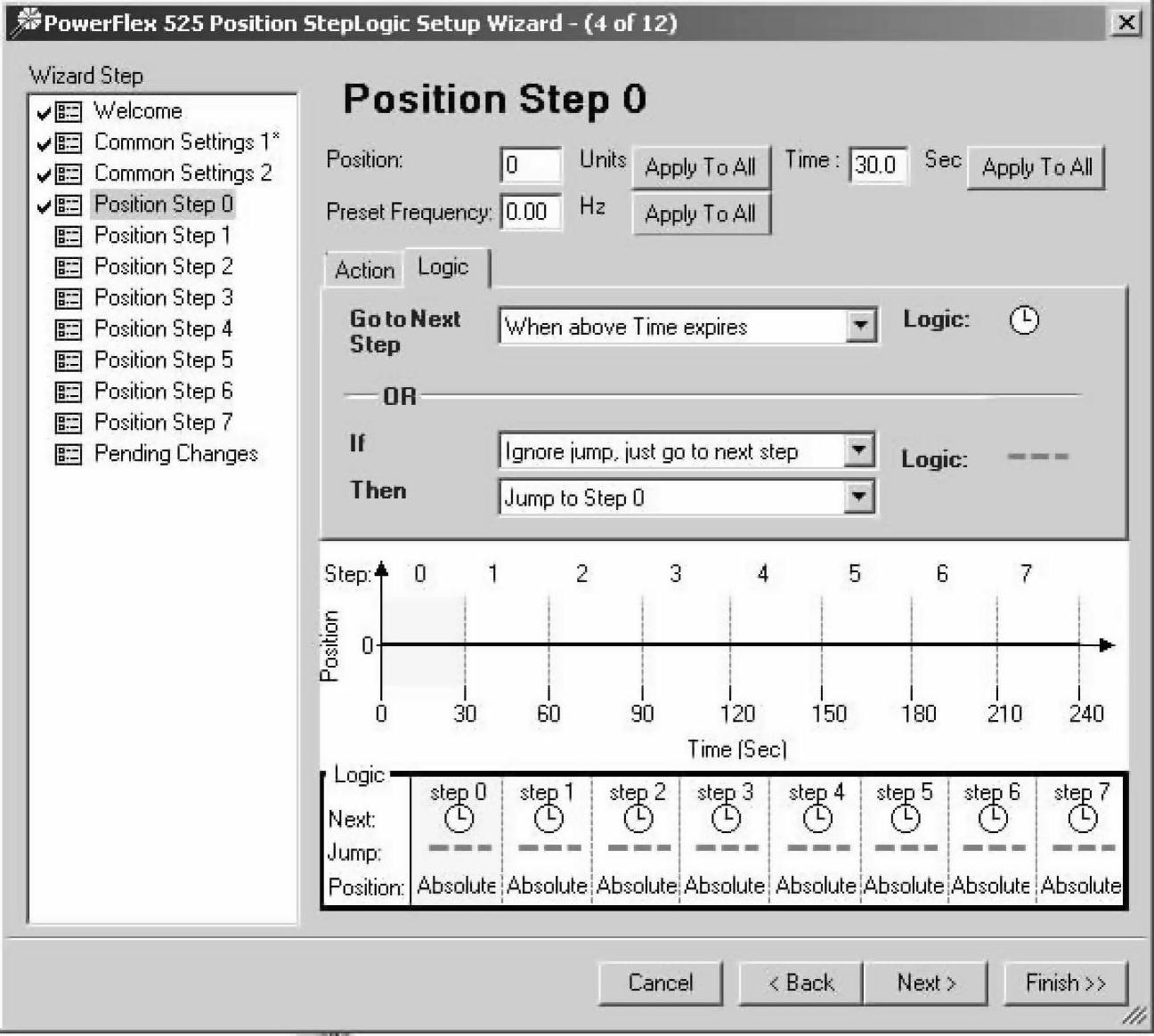Click the Position value input field
1154x1036 pixels.
click(531, 165)
